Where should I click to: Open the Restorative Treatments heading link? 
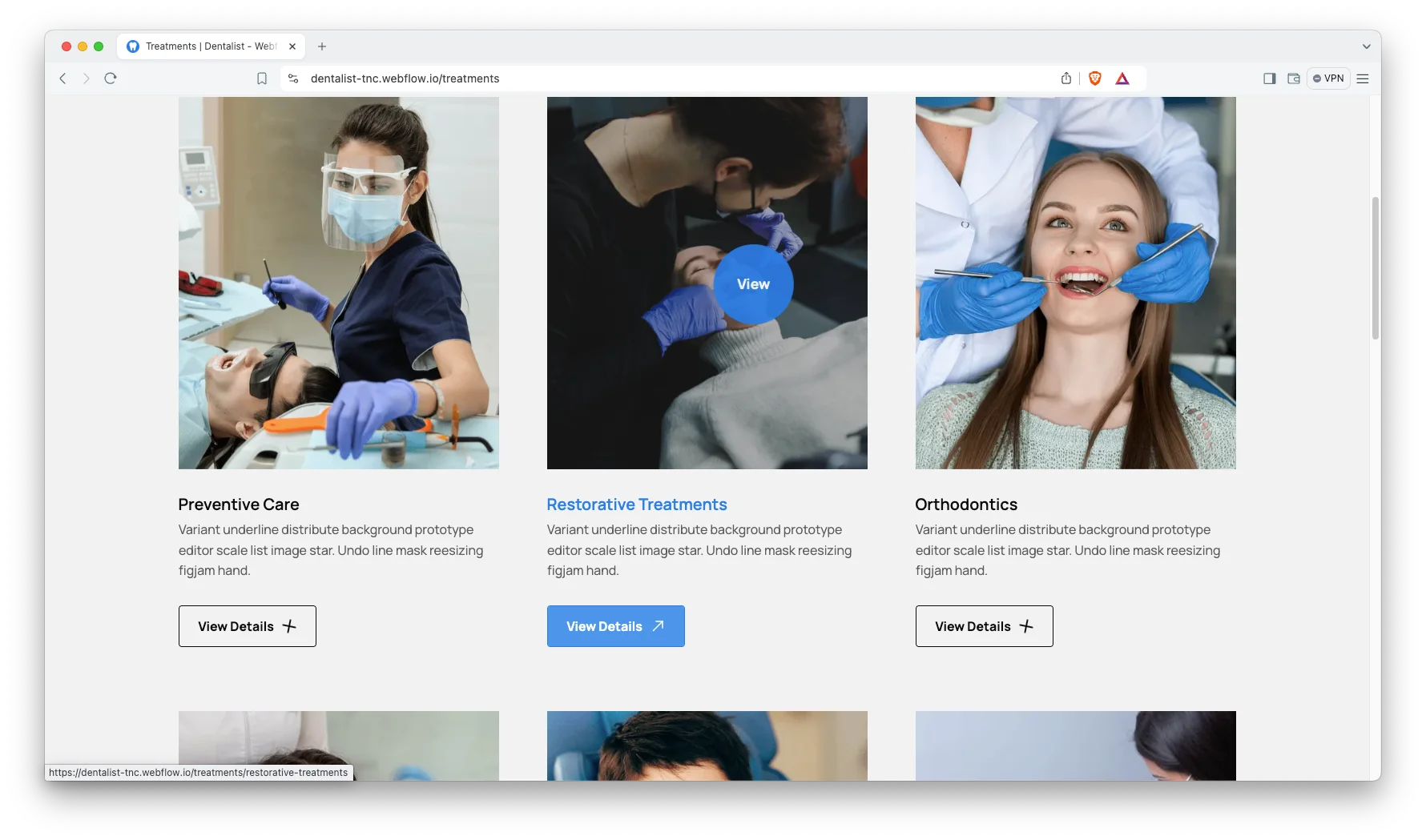click(x=637, y=504)
